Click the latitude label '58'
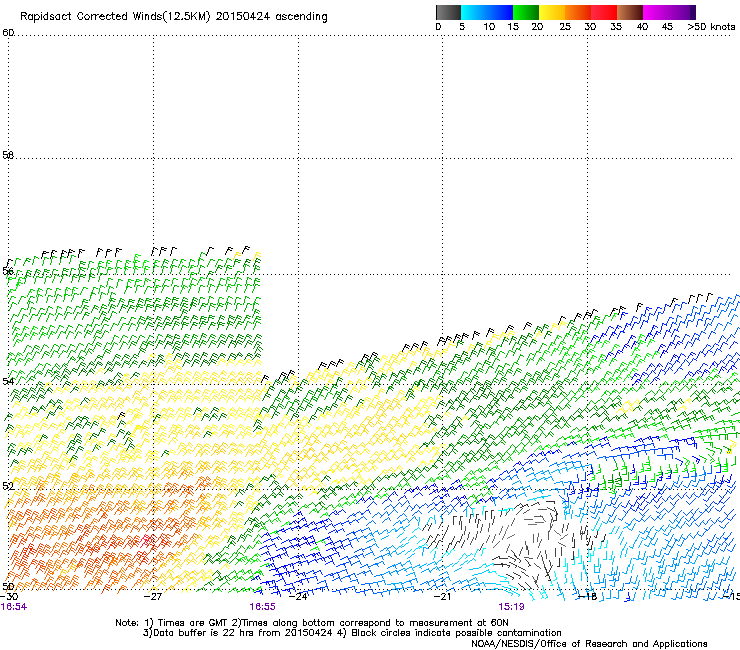The image size is (740, 650). pyautogui.click(x=8, y=155)
